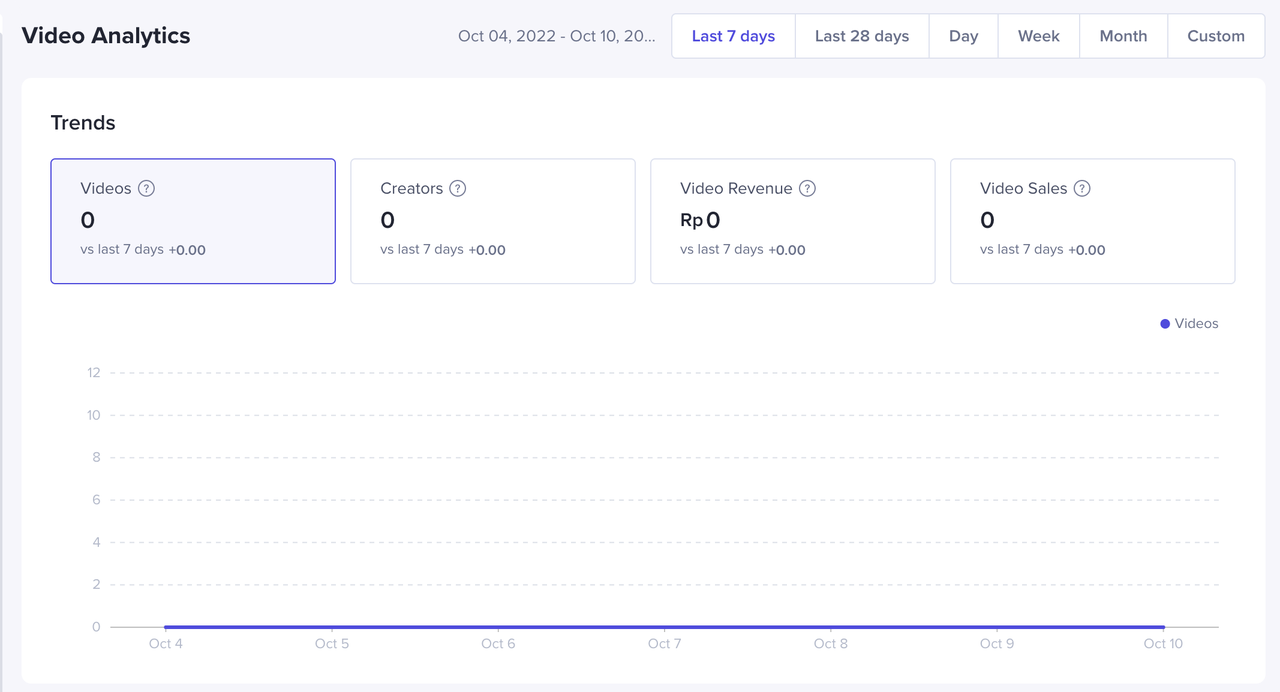
Task: Show the Video Revenue metric card
Action: coord(793,221)
